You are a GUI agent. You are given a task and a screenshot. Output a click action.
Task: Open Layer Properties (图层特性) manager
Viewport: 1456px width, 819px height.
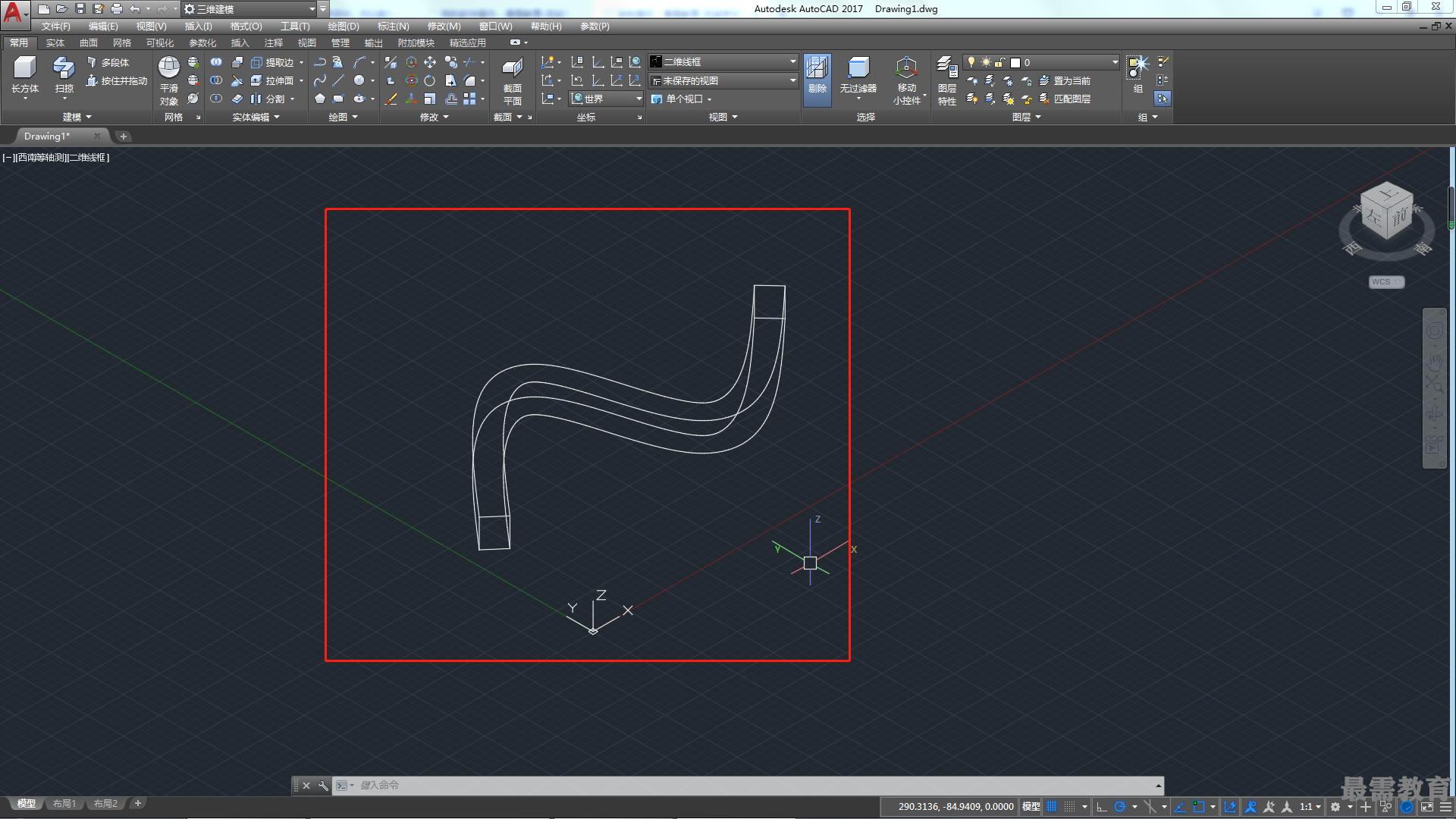[x=947, y=80]
